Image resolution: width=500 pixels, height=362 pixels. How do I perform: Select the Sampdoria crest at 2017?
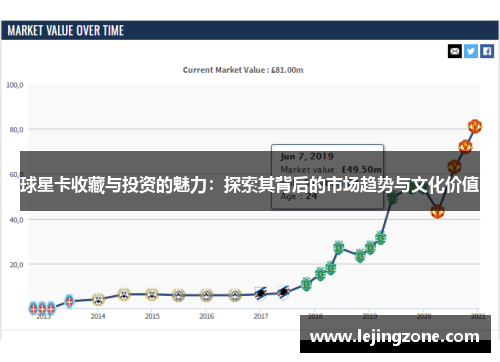(261, 294)
